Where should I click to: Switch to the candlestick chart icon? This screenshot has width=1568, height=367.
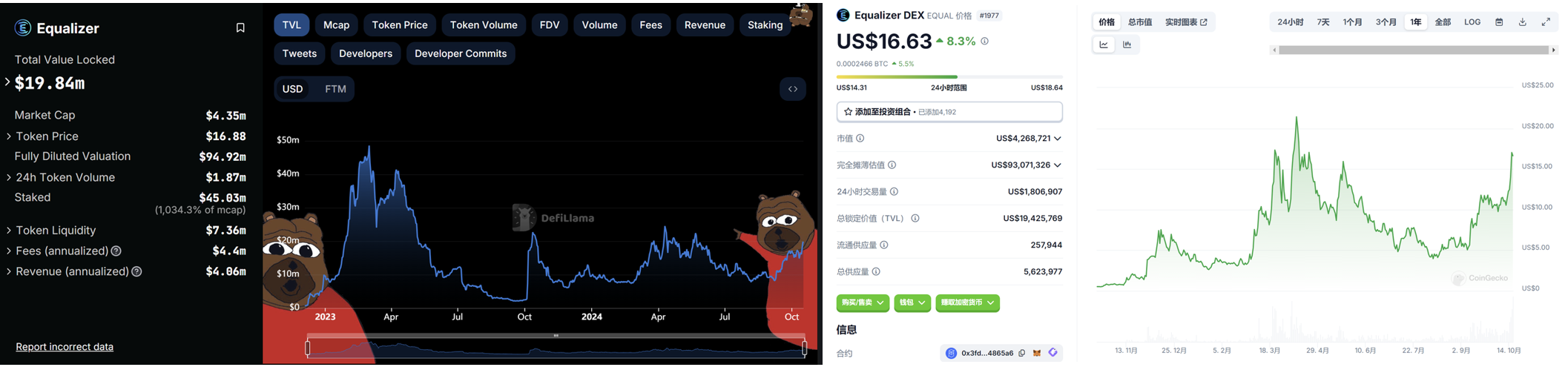(x=1127, y=44)
